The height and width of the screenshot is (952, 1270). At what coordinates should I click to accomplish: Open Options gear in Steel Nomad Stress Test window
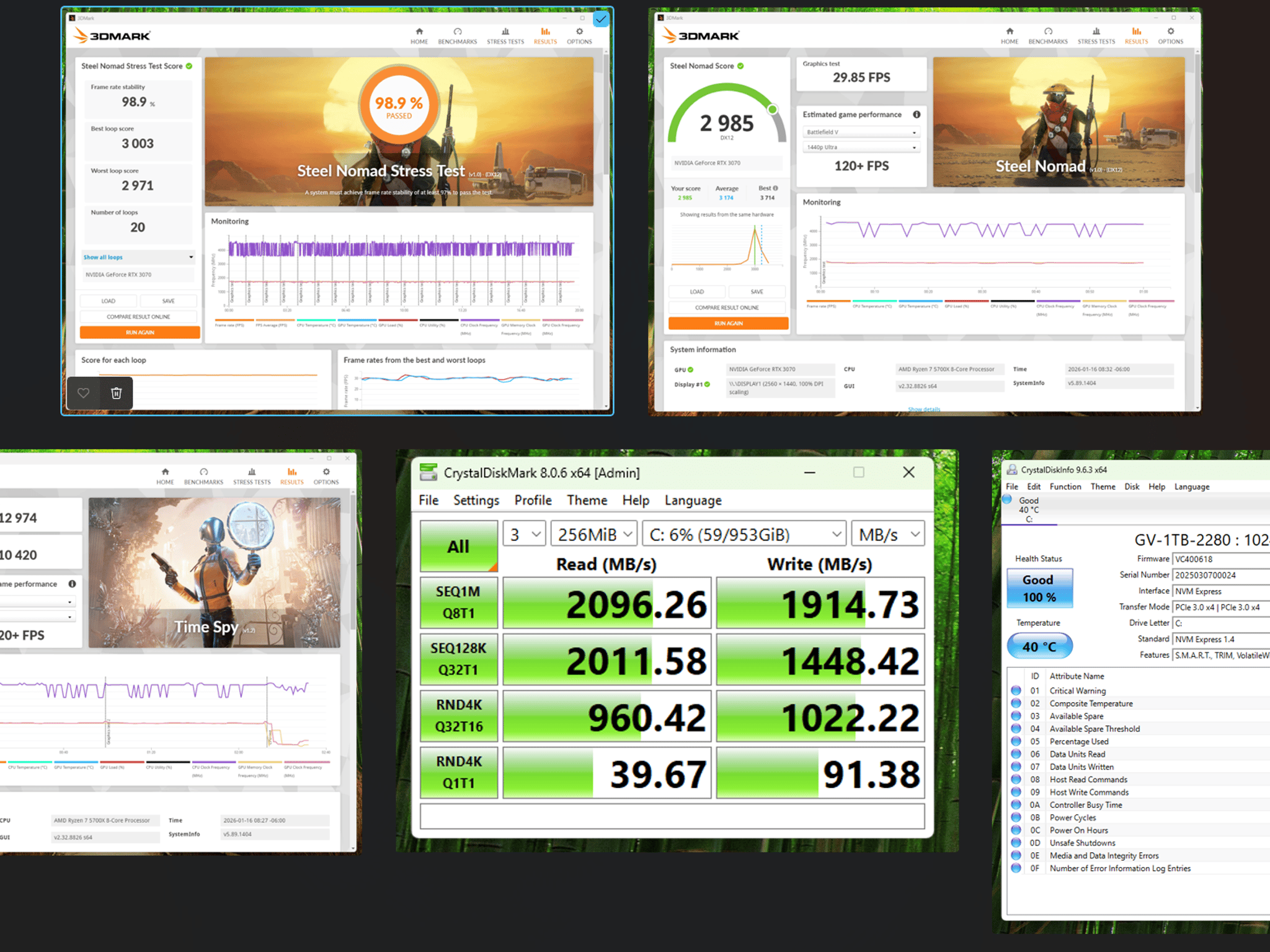pos(579,32)
